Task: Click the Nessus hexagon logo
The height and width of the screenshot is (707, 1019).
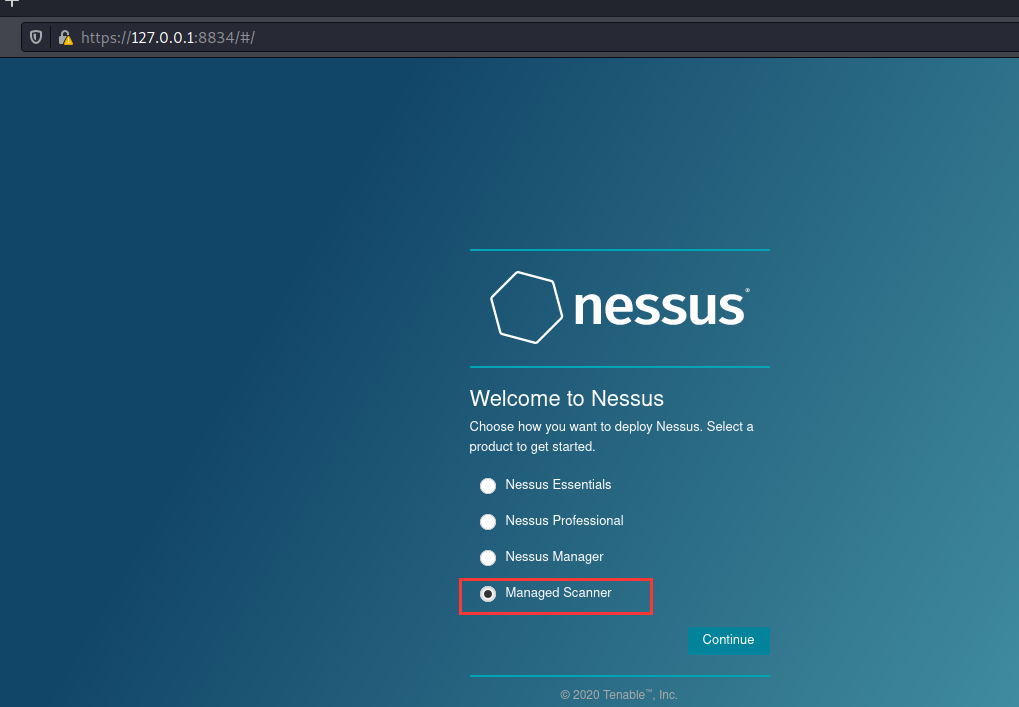Action: pyautogui.click(x=526, y=307)
